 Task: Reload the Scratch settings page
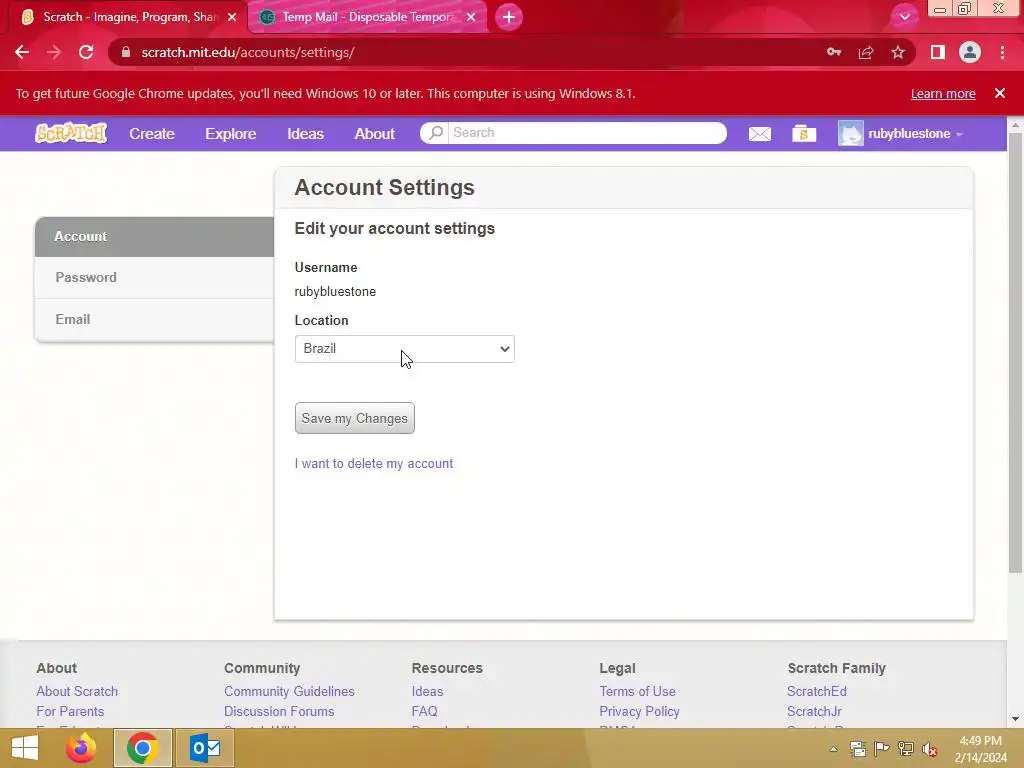pyautogui.click(x=86, y=52)
